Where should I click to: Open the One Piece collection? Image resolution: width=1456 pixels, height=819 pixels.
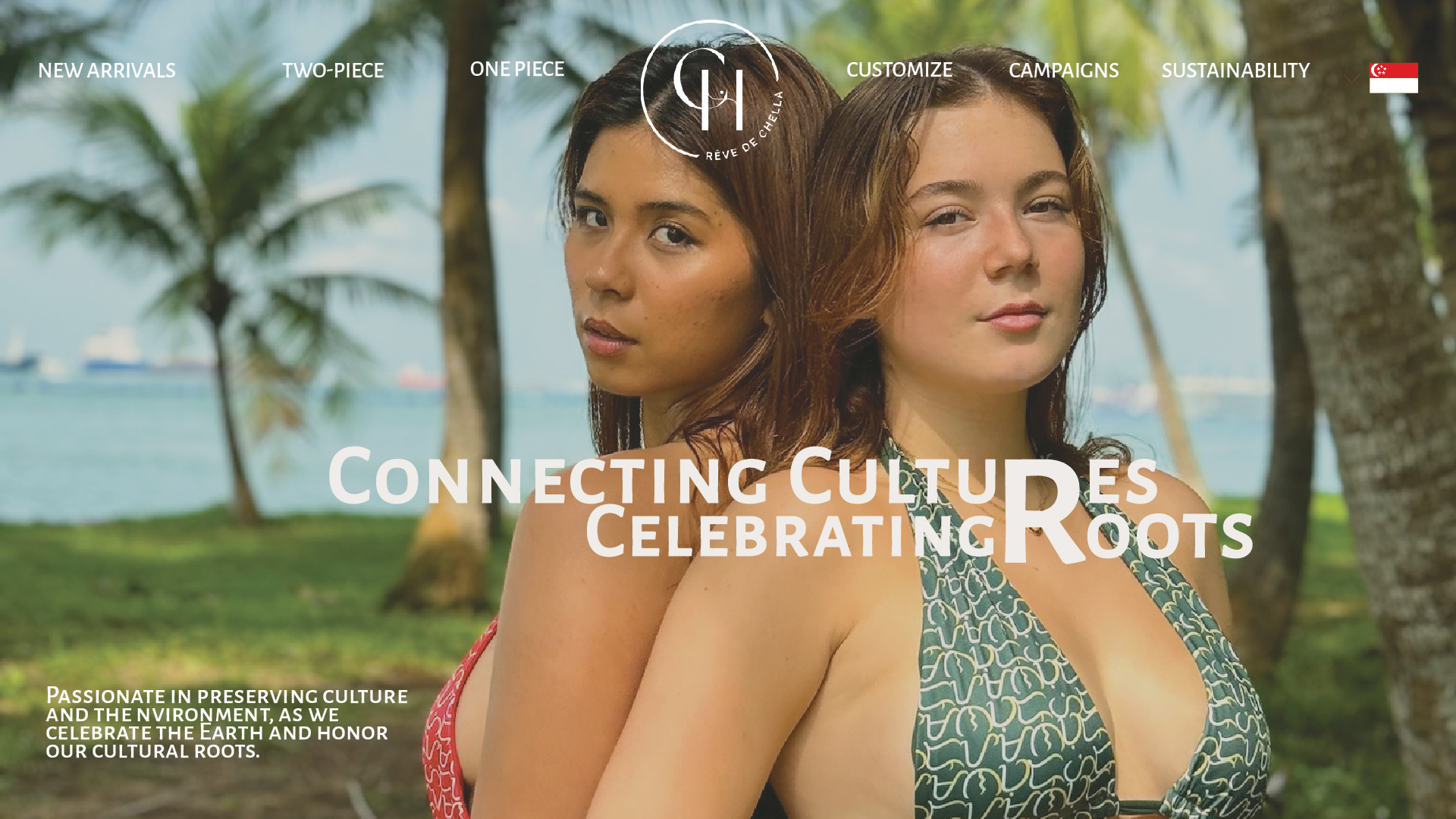pyautogui.click(x=517, y=69)
